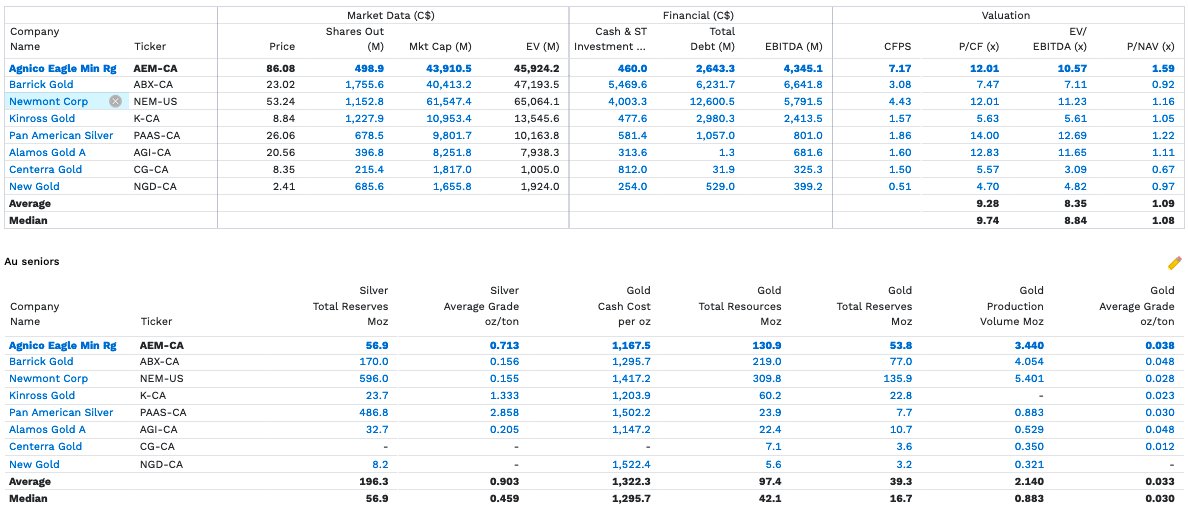1188x509 pixels.
Task: Open Newmont Corp in the Au seniors table
Action: pos(48,379)
